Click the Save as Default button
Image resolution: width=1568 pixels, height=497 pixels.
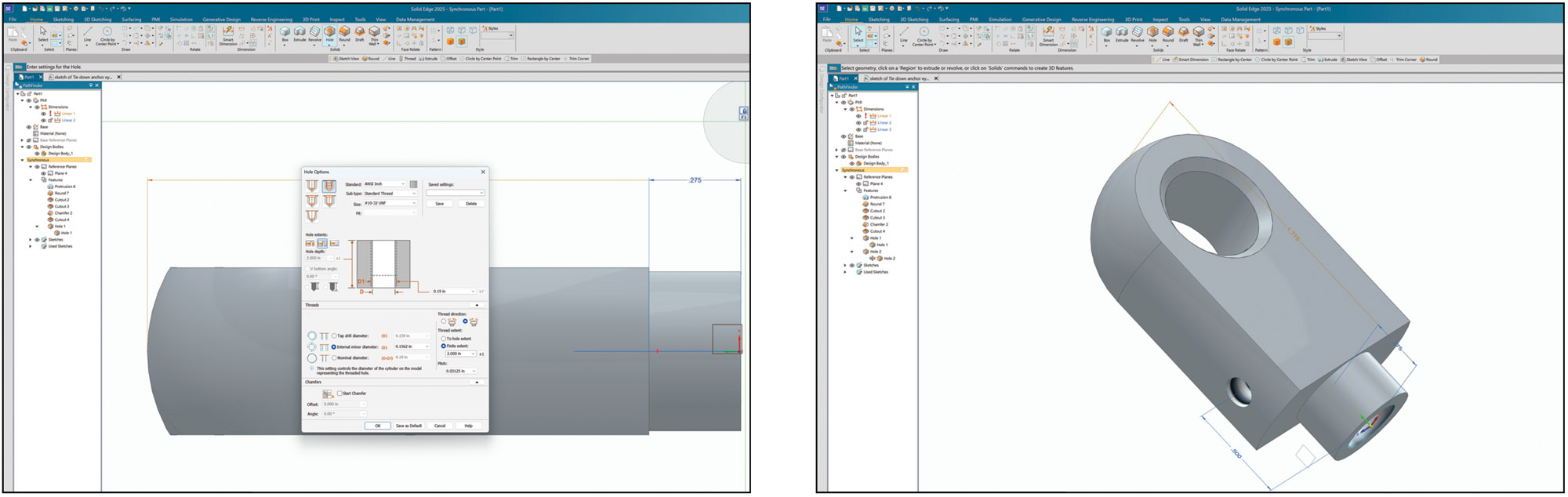[x=408, y=426]
